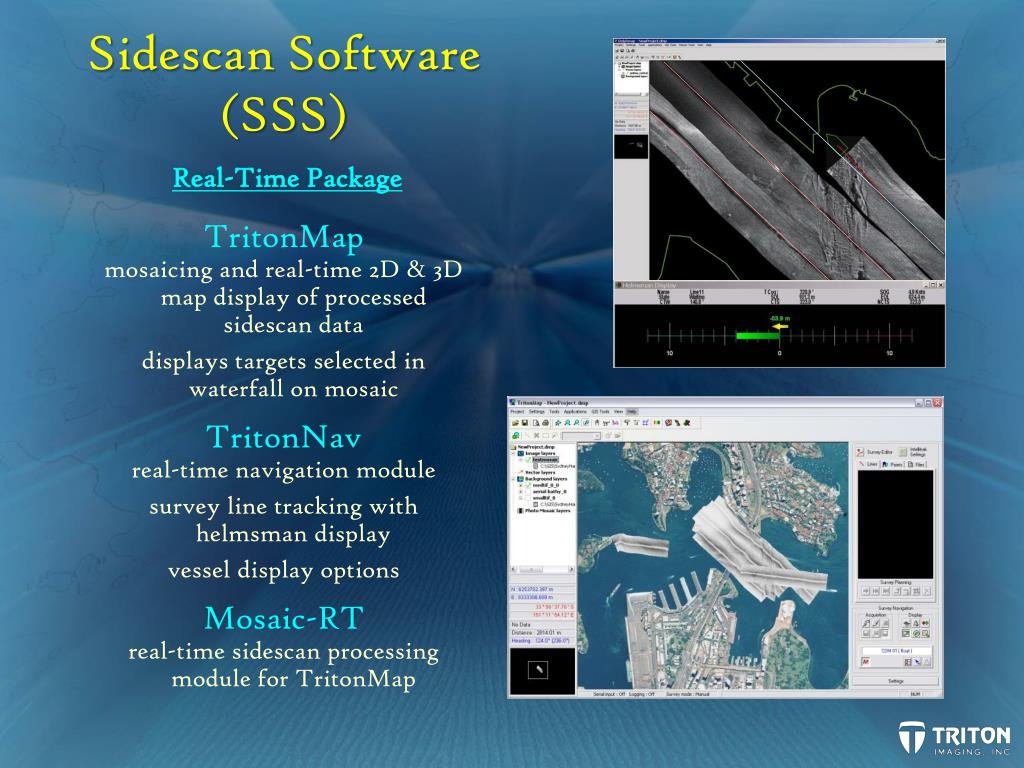
Task: Open the dropdown combo box on second toolbar
Action: point(581,436)
